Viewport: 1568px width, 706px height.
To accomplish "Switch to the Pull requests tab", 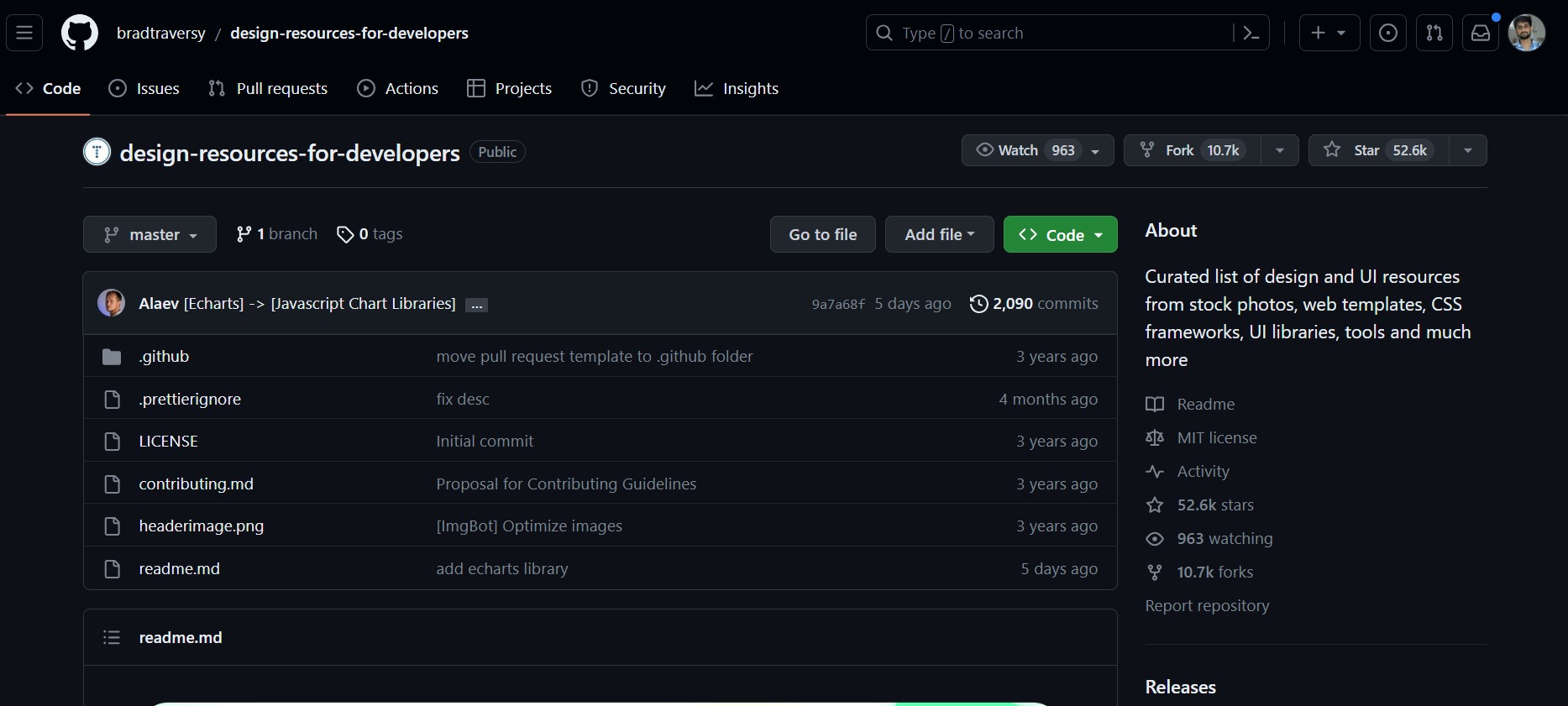I will [268, 88].
